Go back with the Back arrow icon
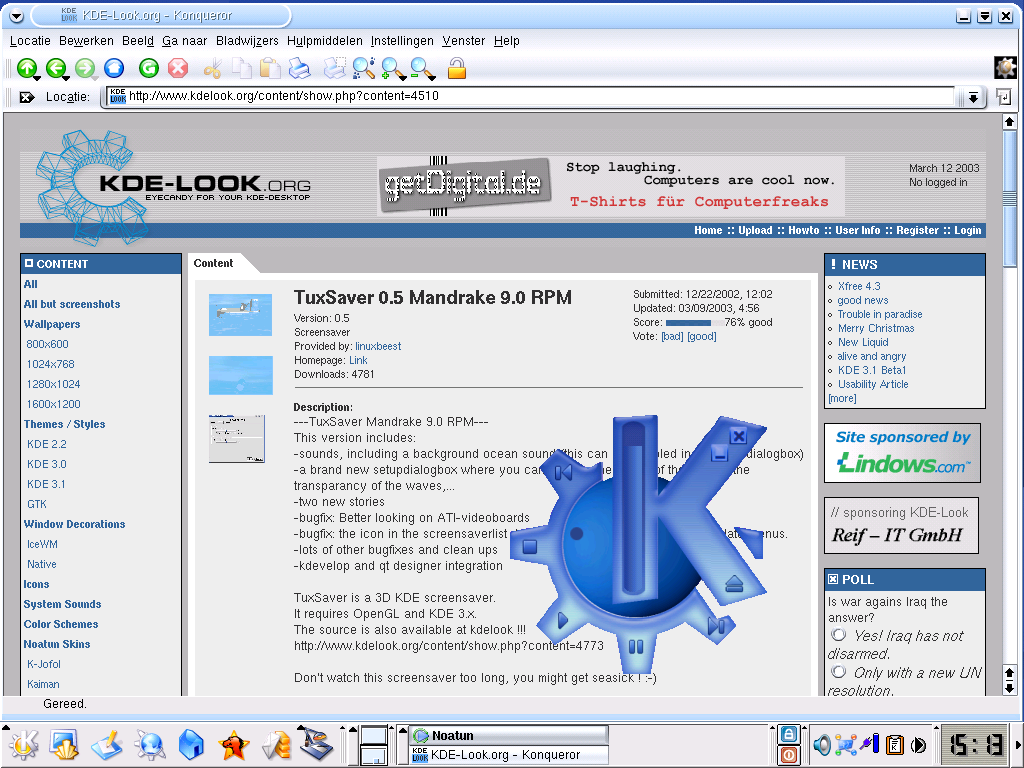The width and height of the screenshot is (1024, 768). coord(56,67)
